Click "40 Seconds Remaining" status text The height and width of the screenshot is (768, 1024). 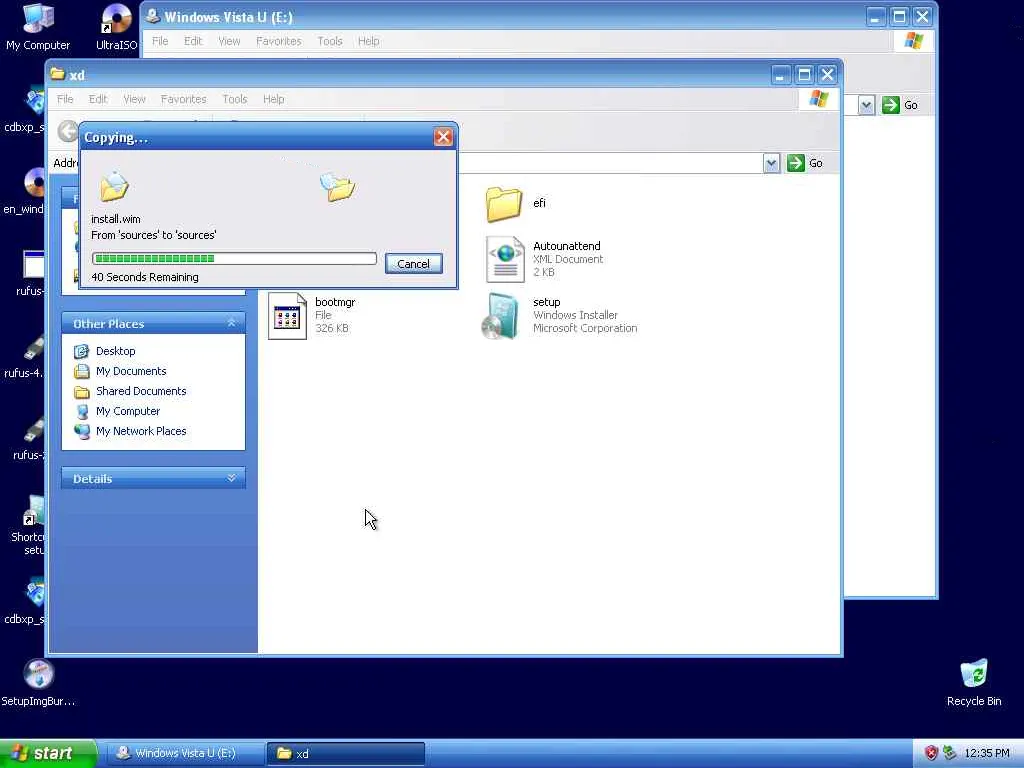145,277
